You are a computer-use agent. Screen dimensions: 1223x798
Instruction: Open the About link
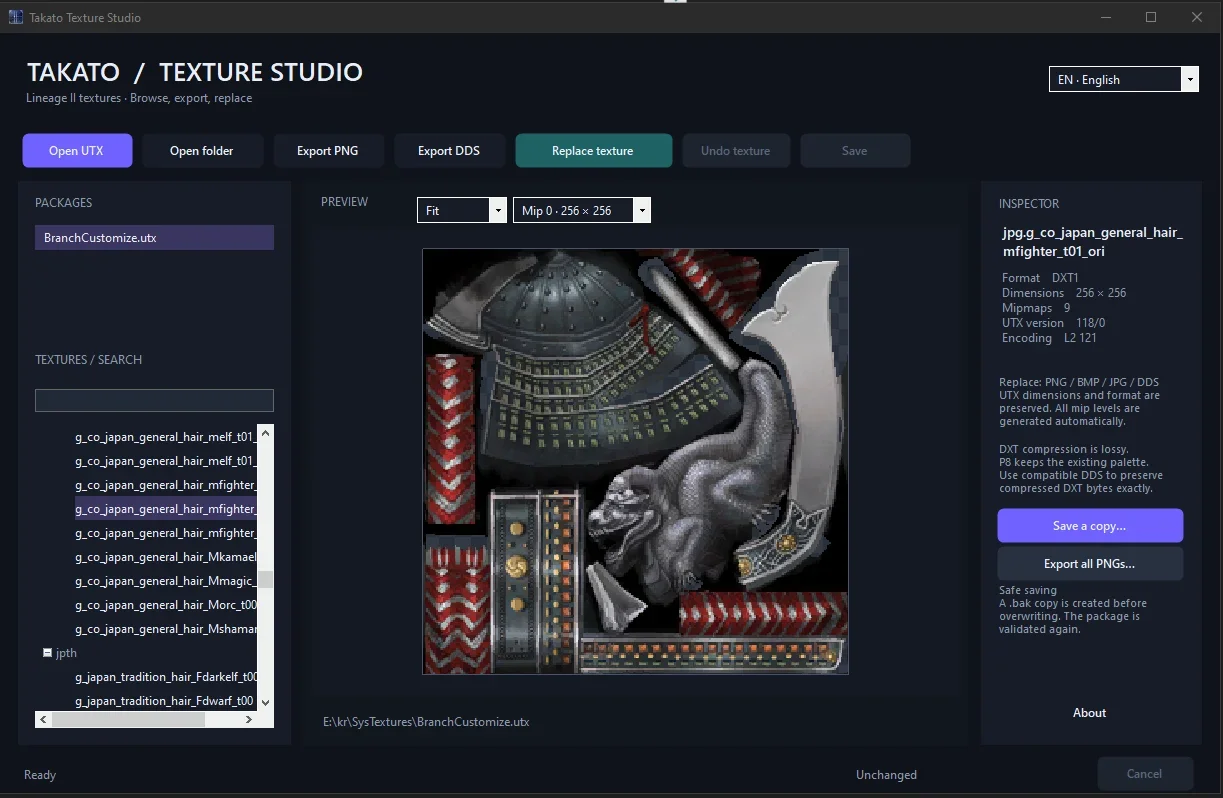(1090, 713)
